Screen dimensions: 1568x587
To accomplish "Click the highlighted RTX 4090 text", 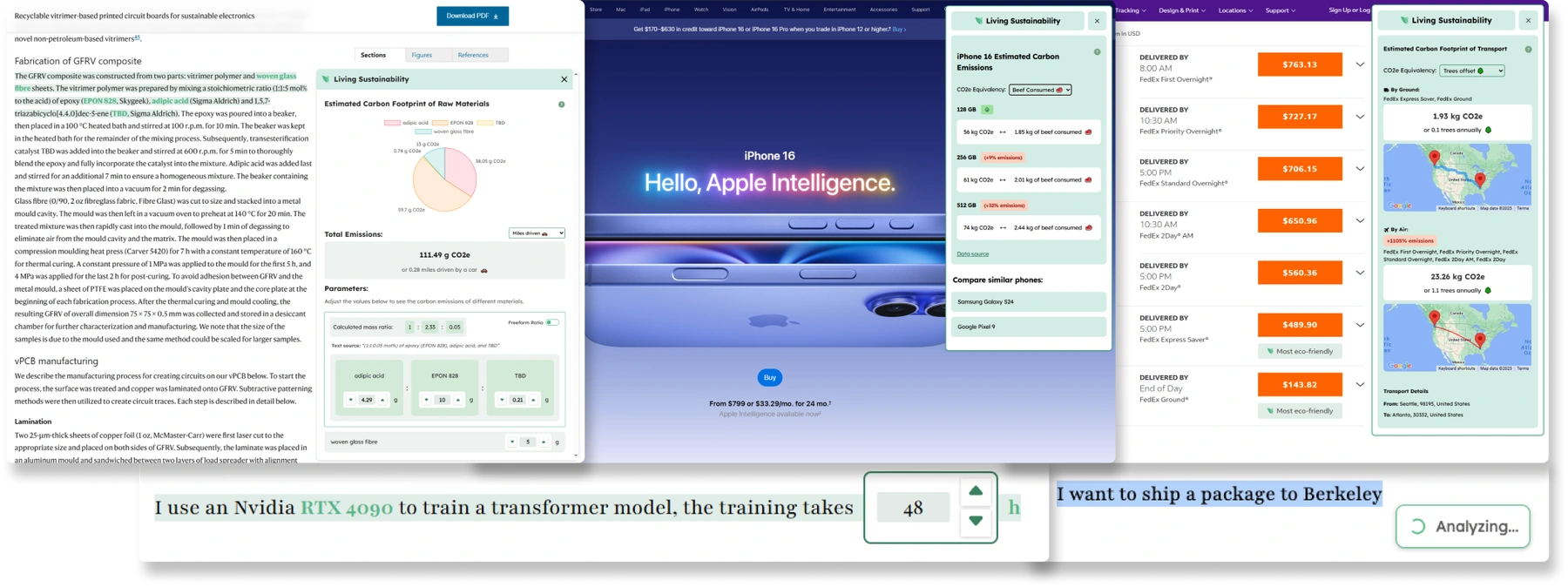I will coord(347,508).
